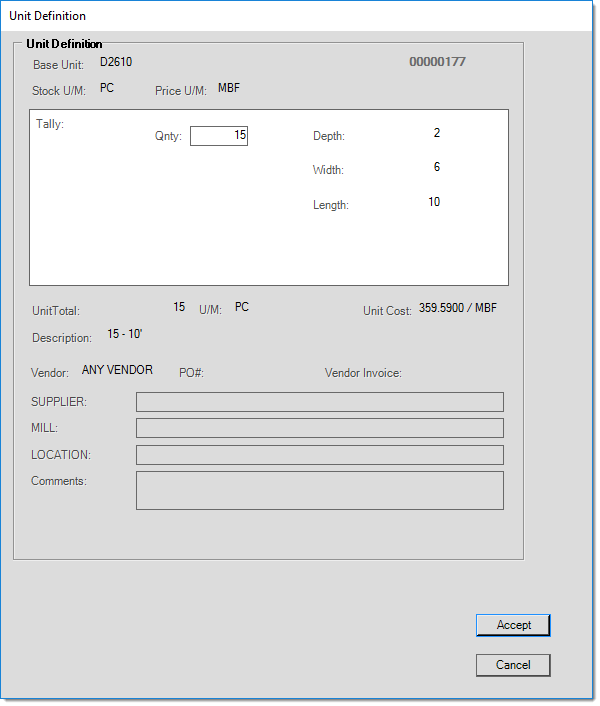Click the Tally label
The image size is (600, 706).
coord(50,124)
